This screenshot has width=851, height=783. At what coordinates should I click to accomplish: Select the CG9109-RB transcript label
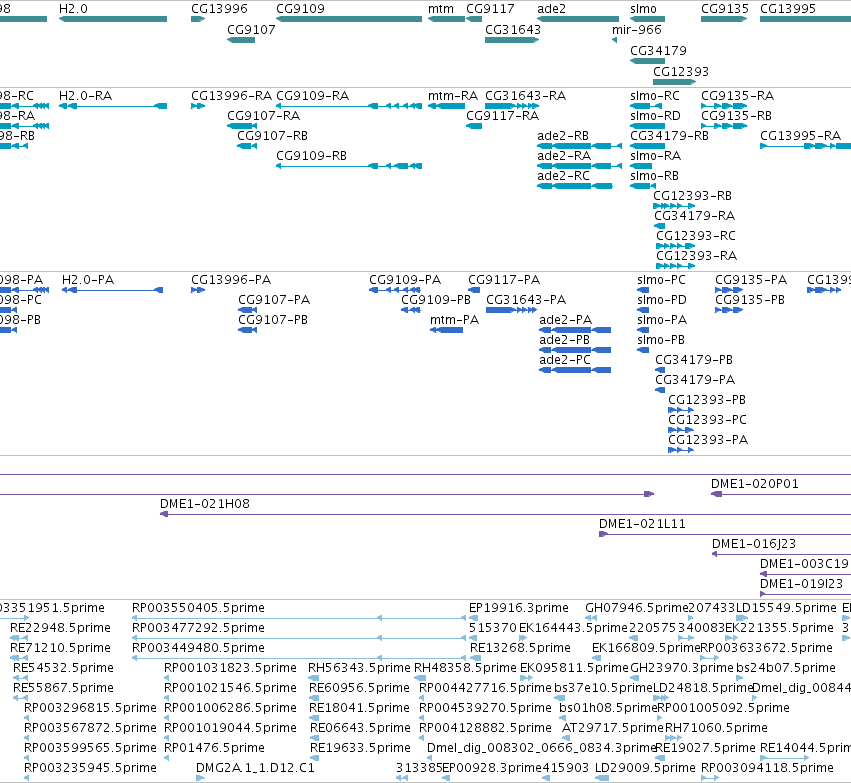[312, 156]
